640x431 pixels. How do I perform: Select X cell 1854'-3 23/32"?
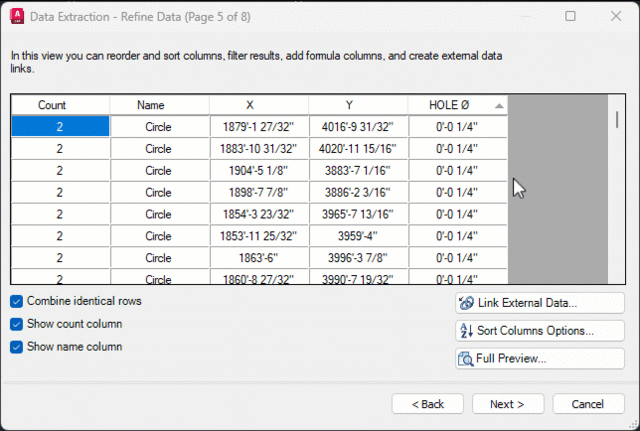[x=259, y=214]
